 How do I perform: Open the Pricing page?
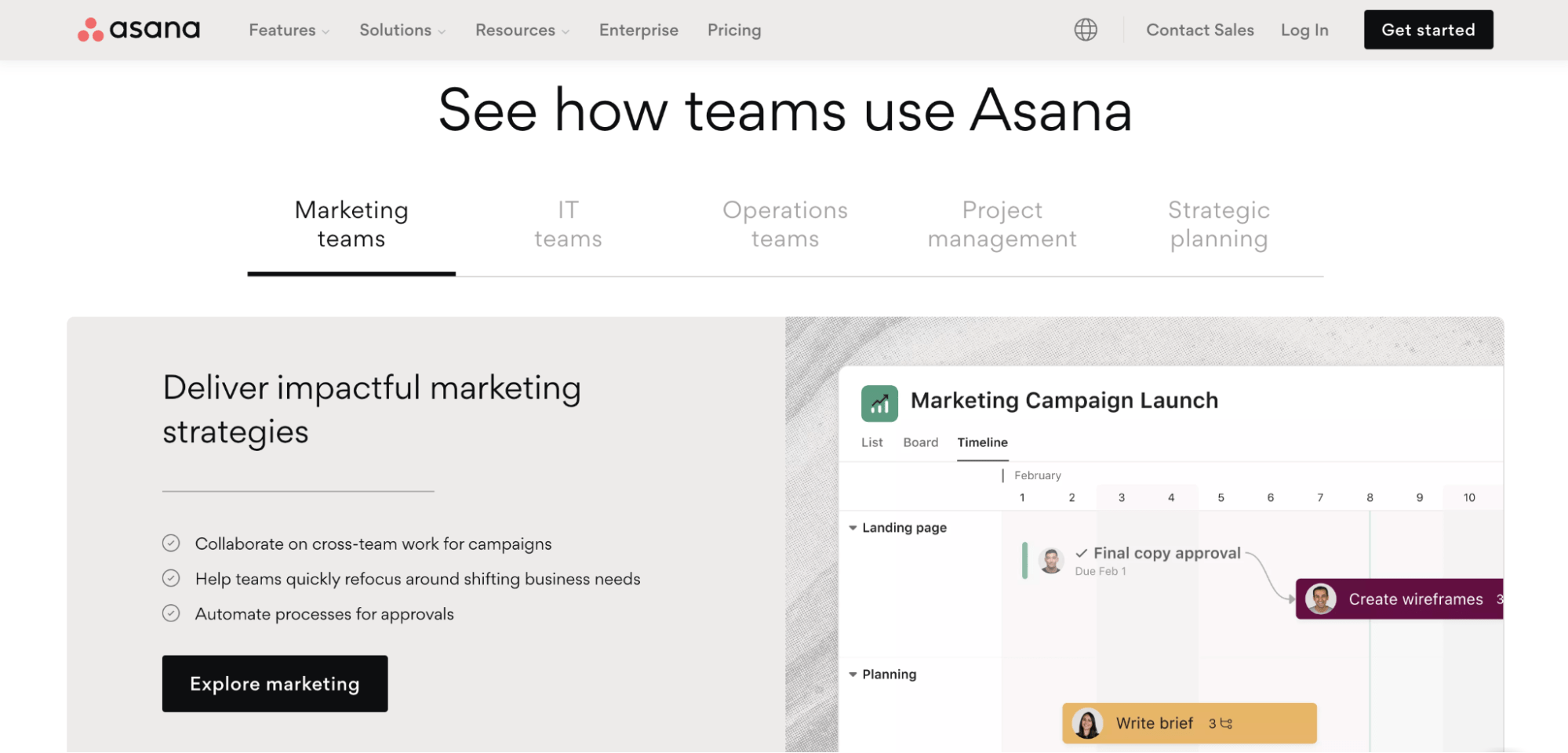coord(734,30)
